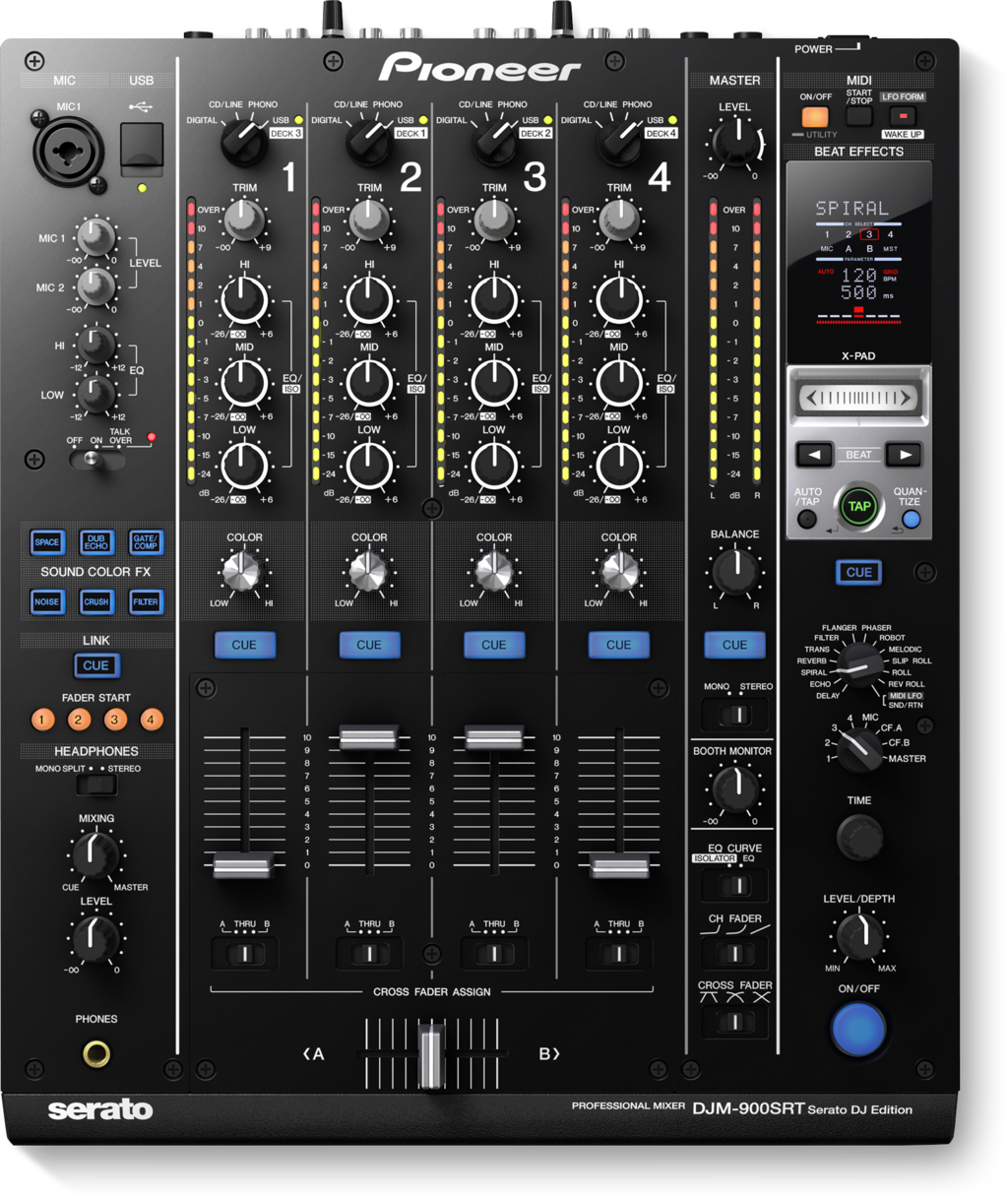The width and height of the screenshot is (1008, 1196).
Task: Toggle the MONO/STEREO master switch
Action: tap(735, 713)
